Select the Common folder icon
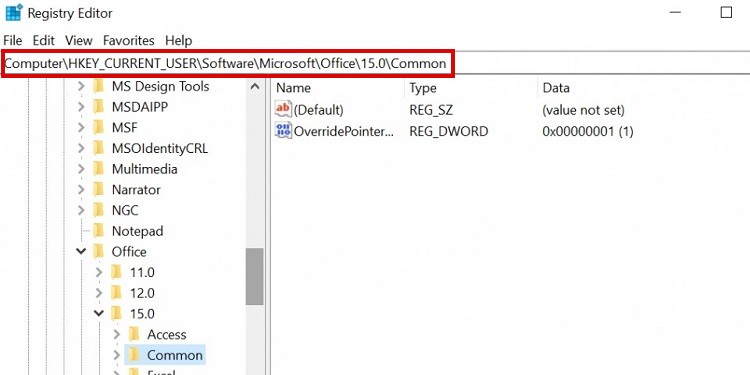This screenshot has width=750, height=375. pyautogui.click(x=134, y=355)
